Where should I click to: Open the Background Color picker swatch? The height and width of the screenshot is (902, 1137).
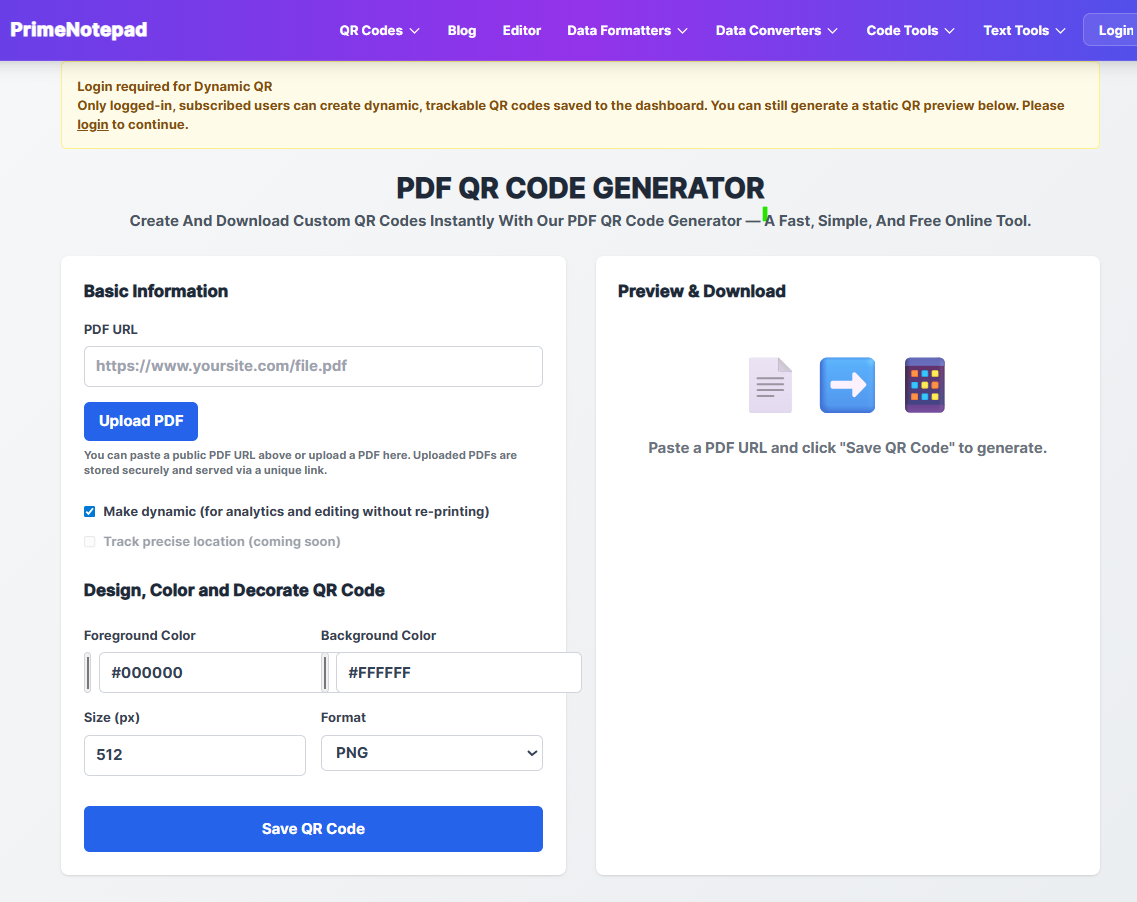[325, 672]
